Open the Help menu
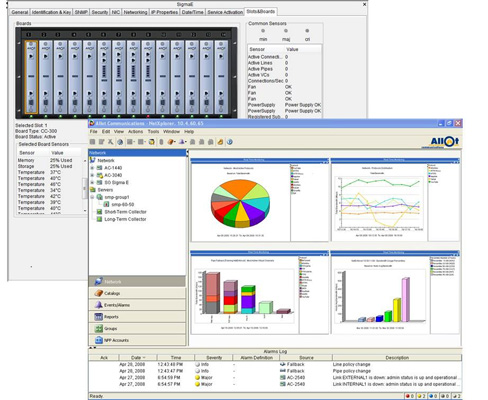Screen dimensions: 488x400 [x=189, y=132]
